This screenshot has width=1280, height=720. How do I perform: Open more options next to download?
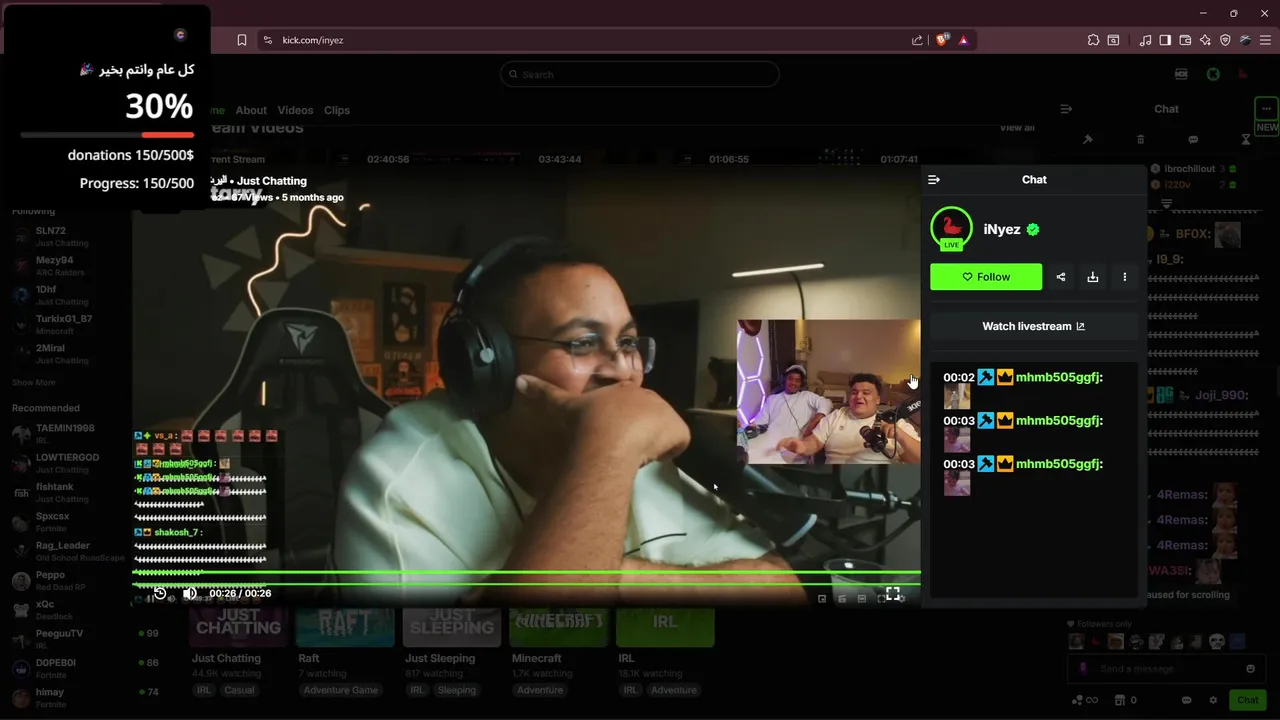pyautogui.click(x=1125, y=277)
